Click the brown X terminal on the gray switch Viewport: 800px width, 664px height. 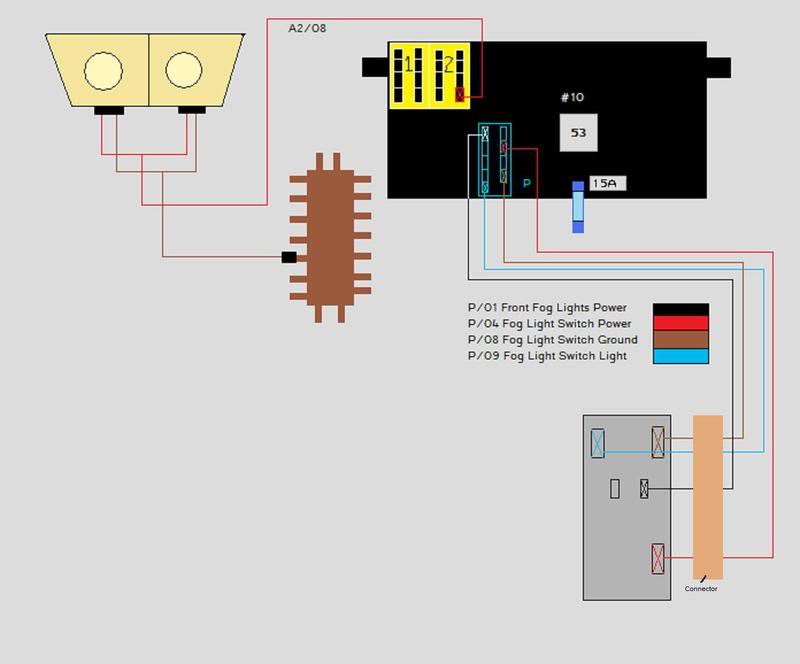tap(658, 442)
